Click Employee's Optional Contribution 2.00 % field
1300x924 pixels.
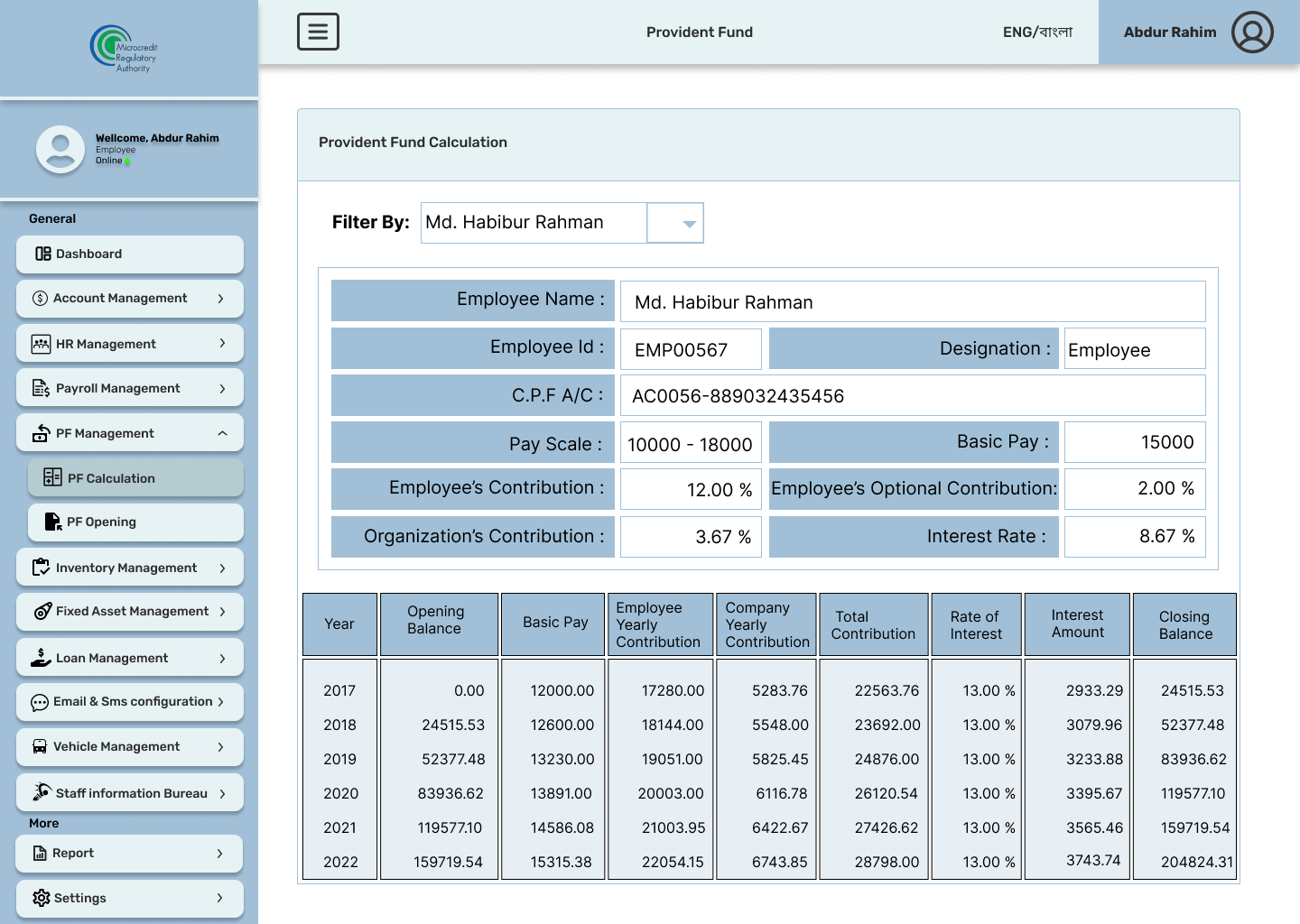[x=1135, y=489]
